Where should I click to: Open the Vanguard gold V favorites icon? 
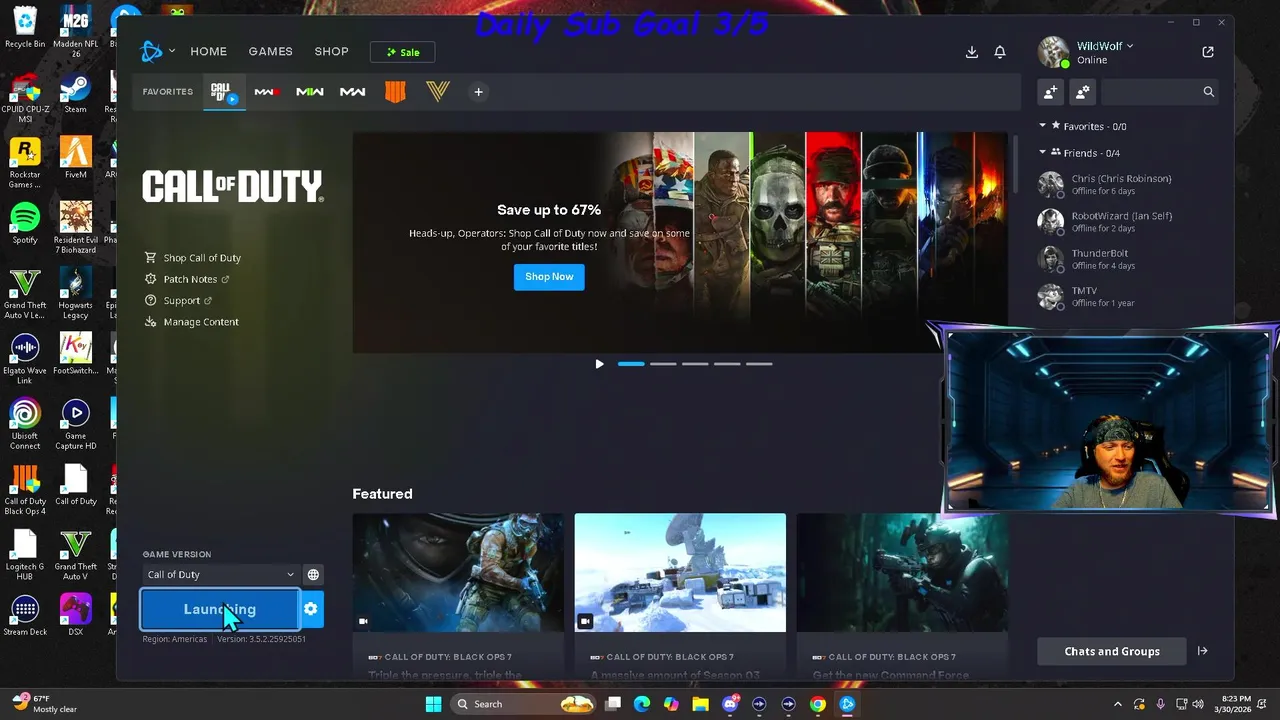pos(438,92)
